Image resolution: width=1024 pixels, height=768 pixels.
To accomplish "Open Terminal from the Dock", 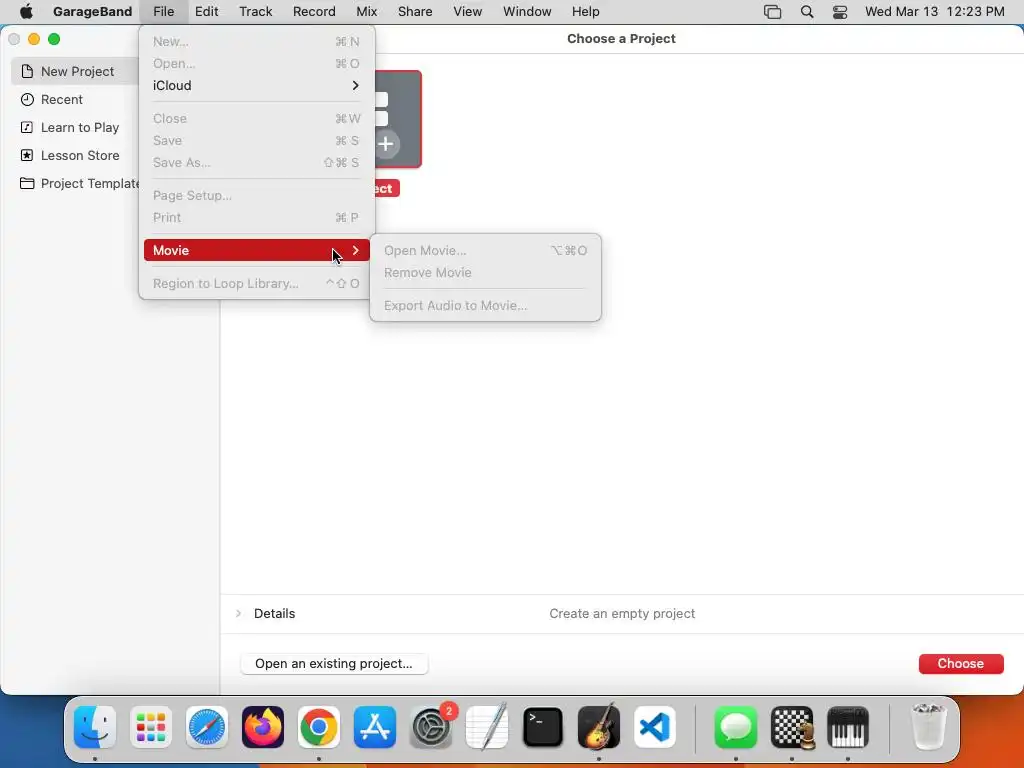I will [543, 727].
